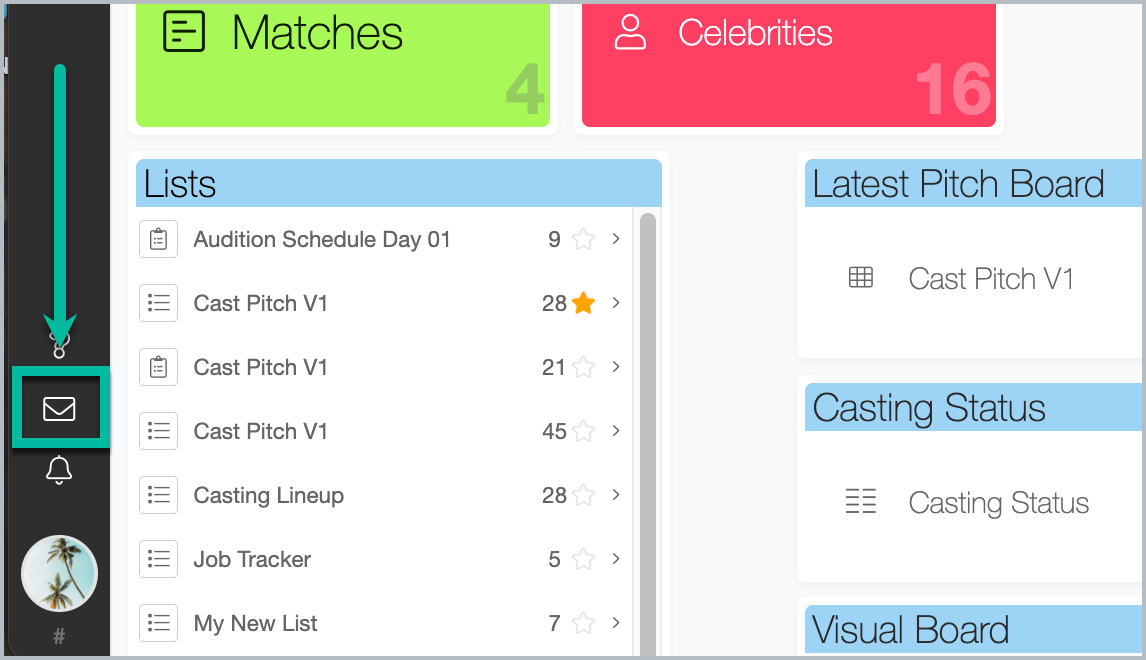Open the chevron for Cast Pitch V1 with 45 items
Image resolution: width=1146 pixels, height=660 pixels.
point(616,430)
